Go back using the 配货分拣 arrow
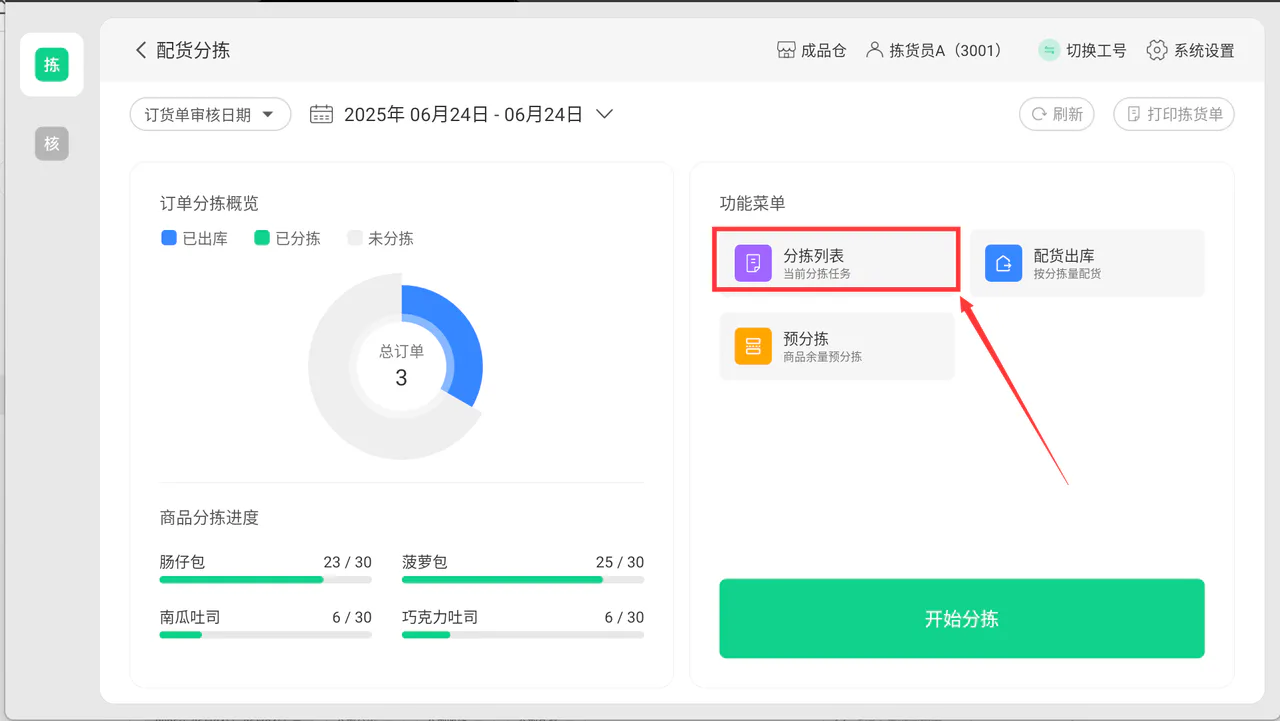This screenshot has height=721, width=1280. (141, 50)
